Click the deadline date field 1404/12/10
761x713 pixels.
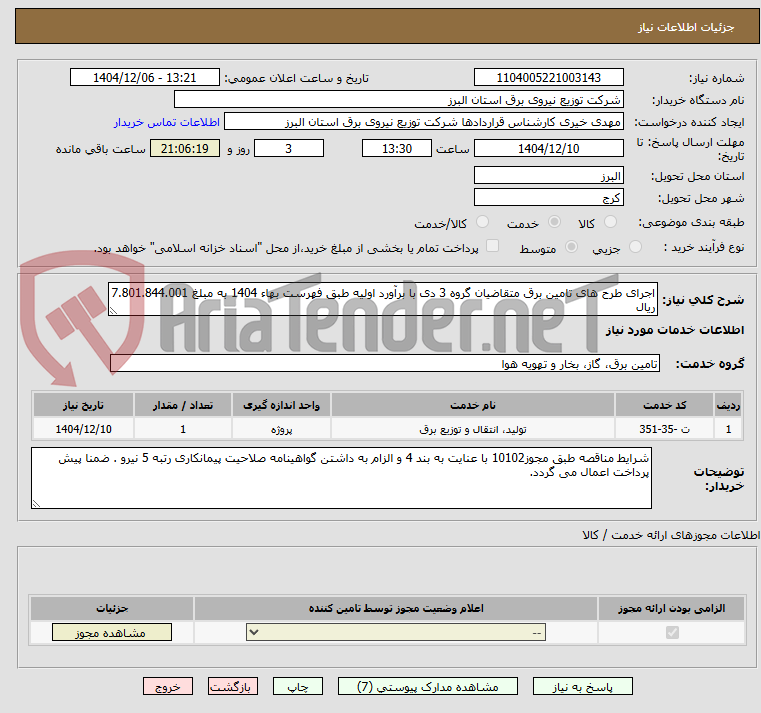(548, 149)
